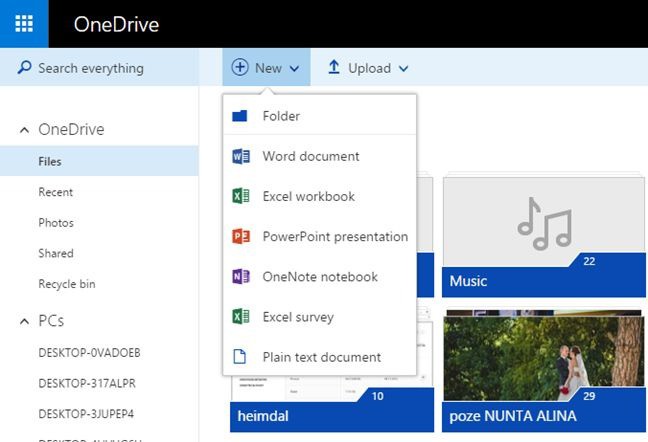Create a new Word document
This screenshot has height=442, width=648.
319,157
